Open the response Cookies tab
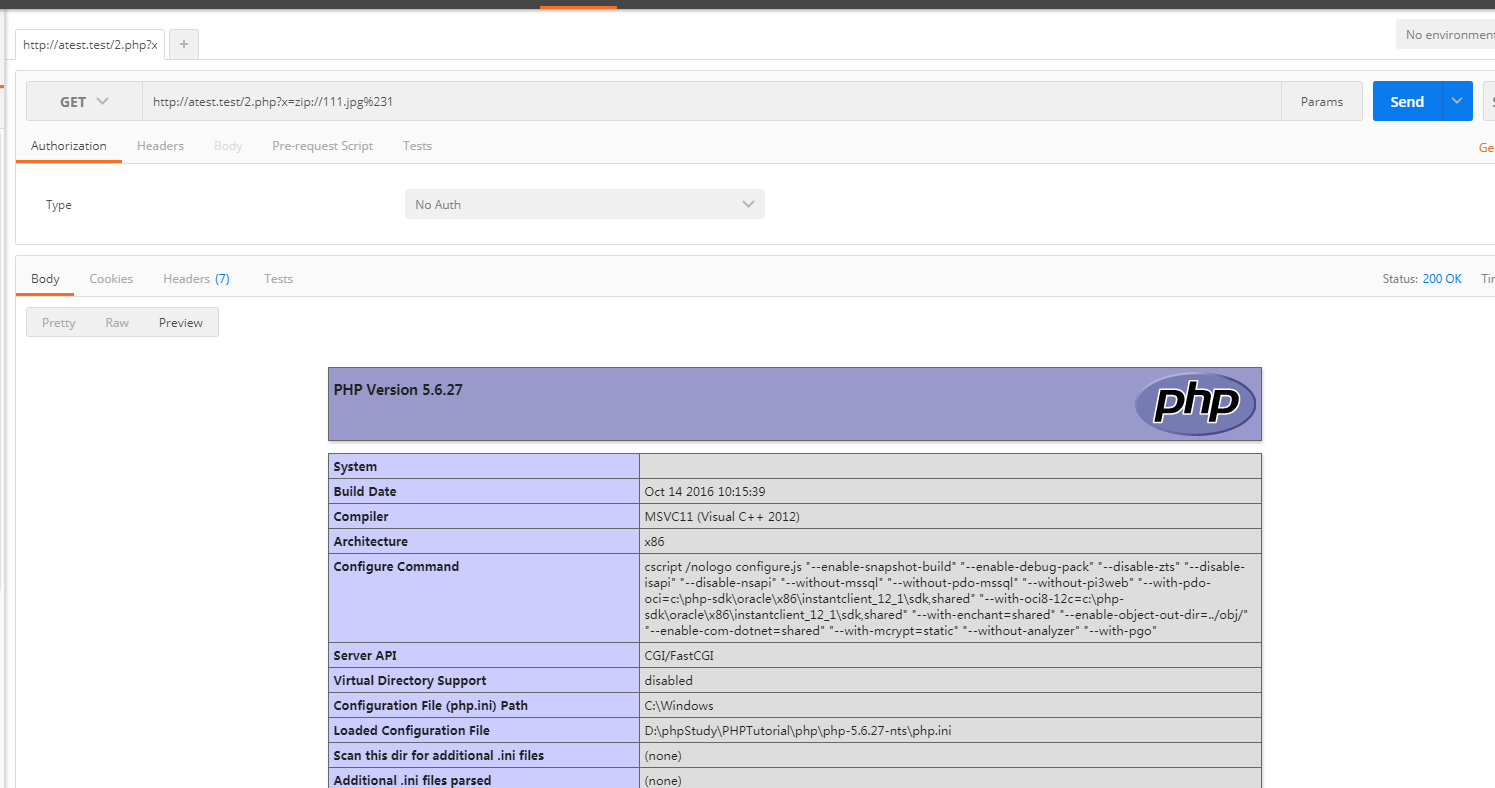The image size is (1495, 788). pos(111,279)
